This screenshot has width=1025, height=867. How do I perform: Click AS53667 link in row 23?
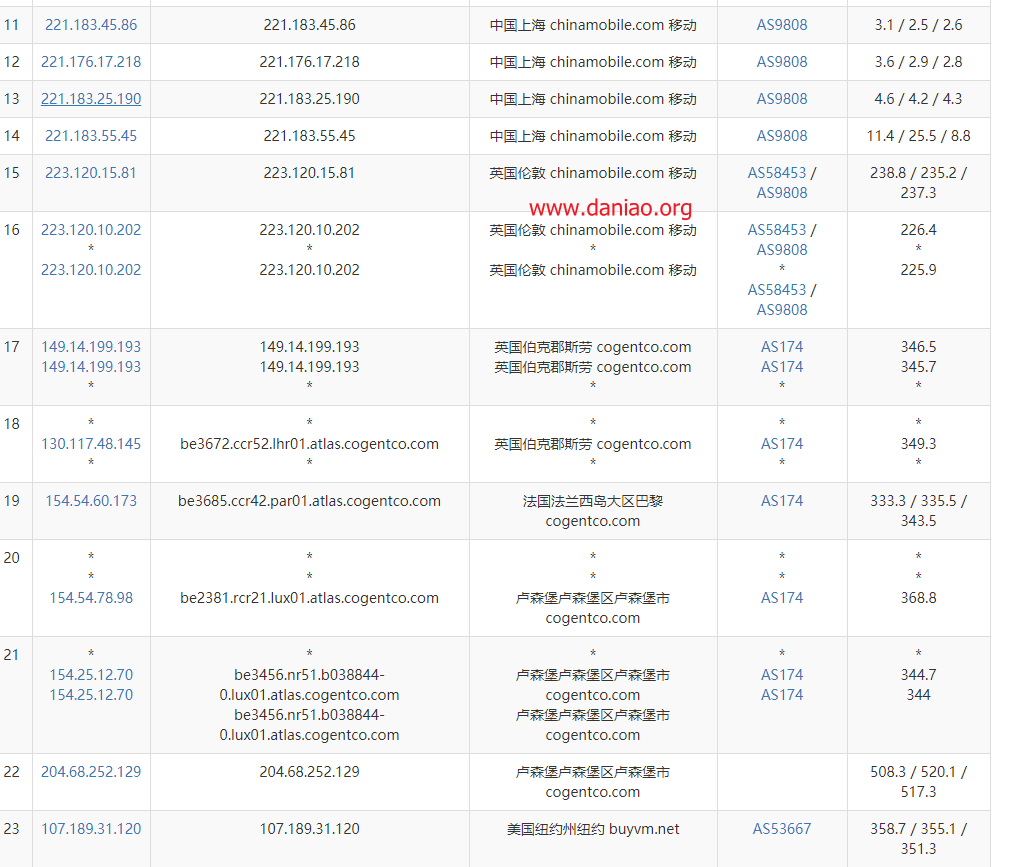(x=782, y=828)
